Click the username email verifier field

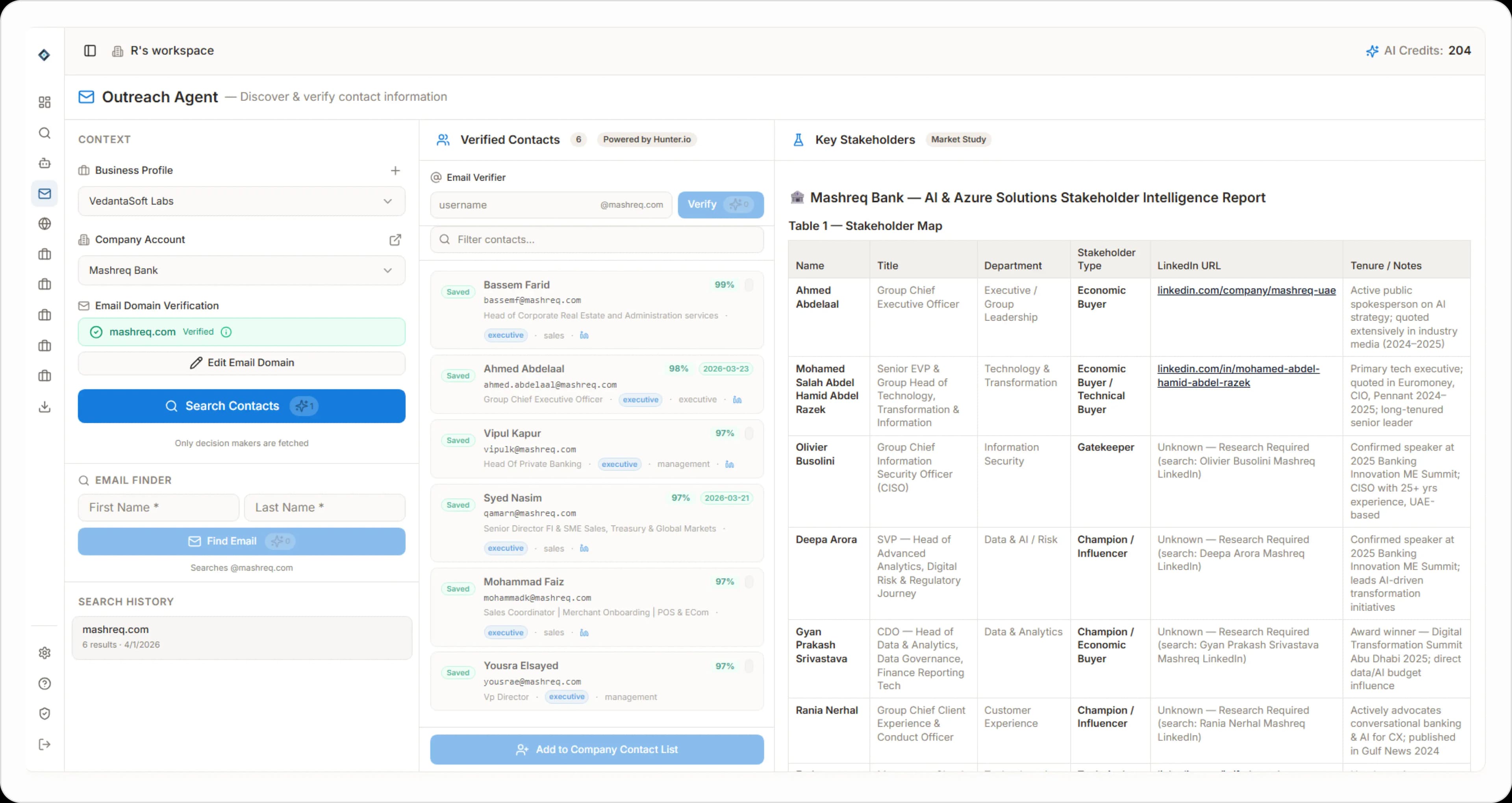pos(550,205)
